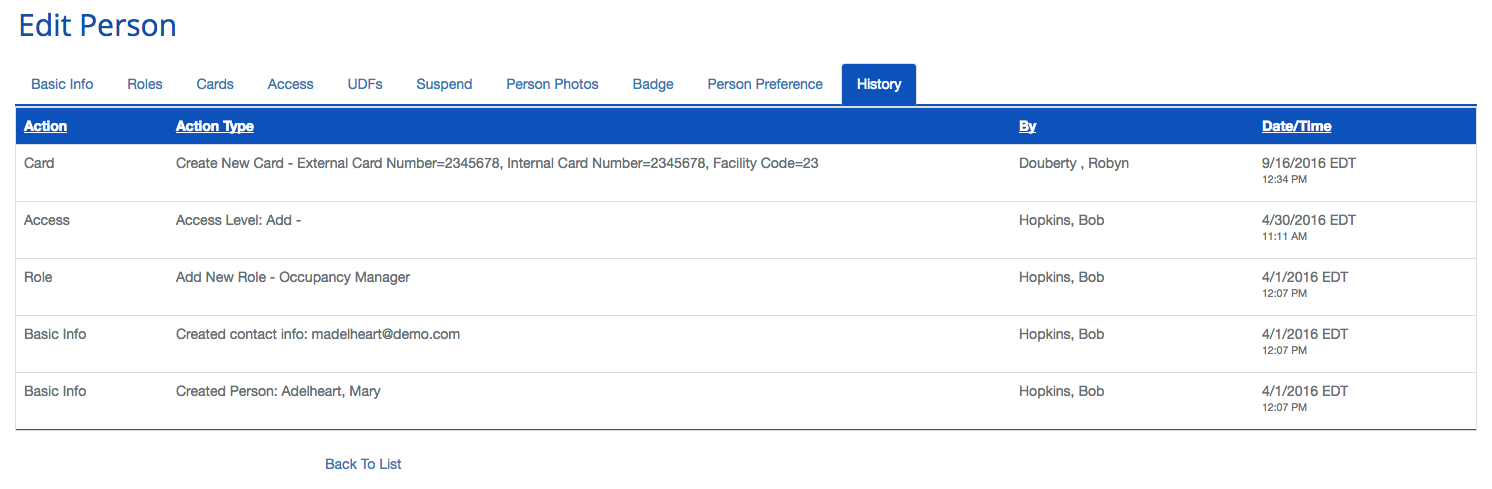Click the Back To List link

pos(363,464)
